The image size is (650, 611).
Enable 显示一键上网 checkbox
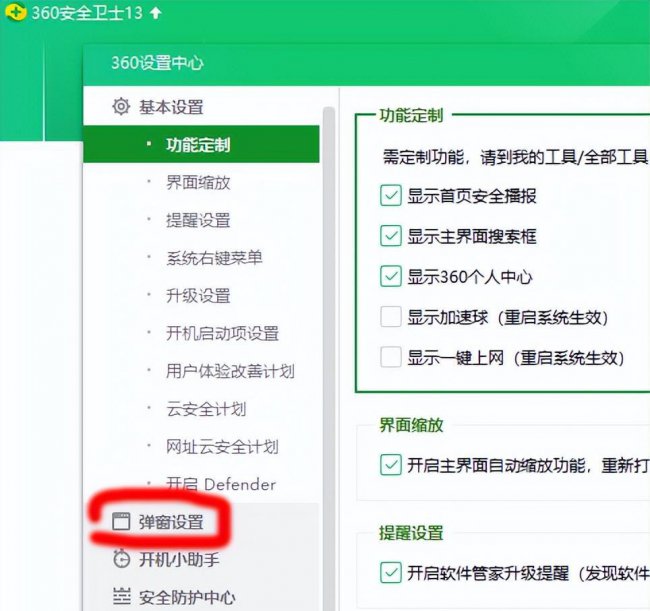(x=390, y=357)
